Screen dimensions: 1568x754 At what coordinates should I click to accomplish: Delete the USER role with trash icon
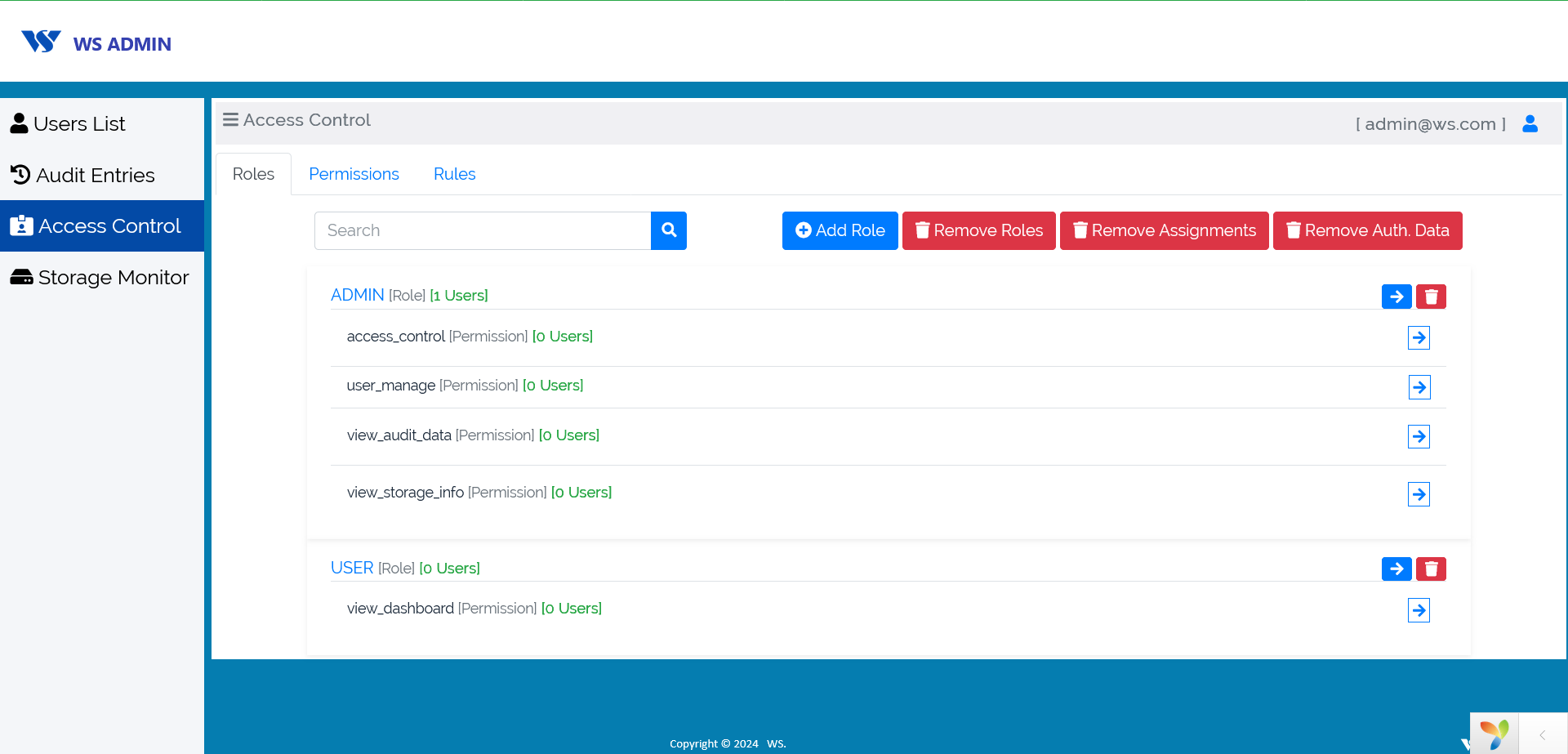1430,569
